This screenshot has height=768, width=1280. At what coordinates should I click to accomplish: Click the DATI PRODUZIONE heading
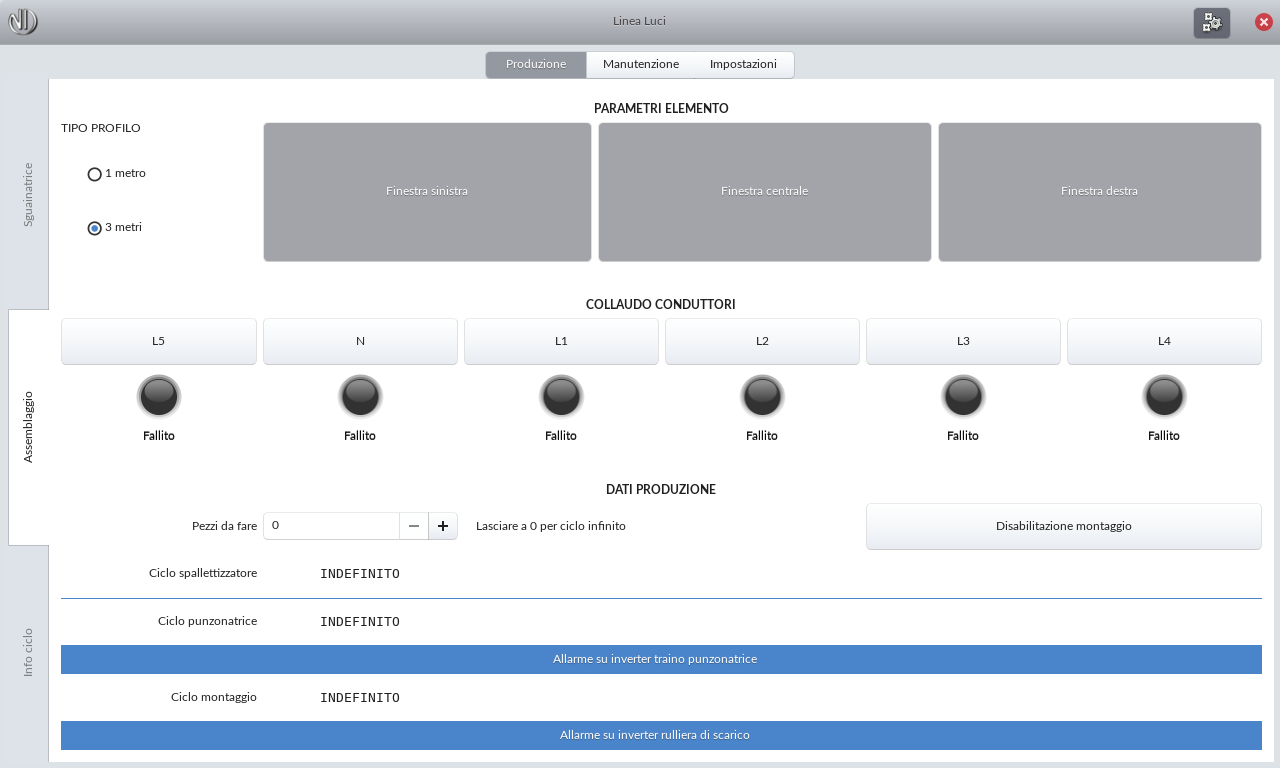(661, 490)
